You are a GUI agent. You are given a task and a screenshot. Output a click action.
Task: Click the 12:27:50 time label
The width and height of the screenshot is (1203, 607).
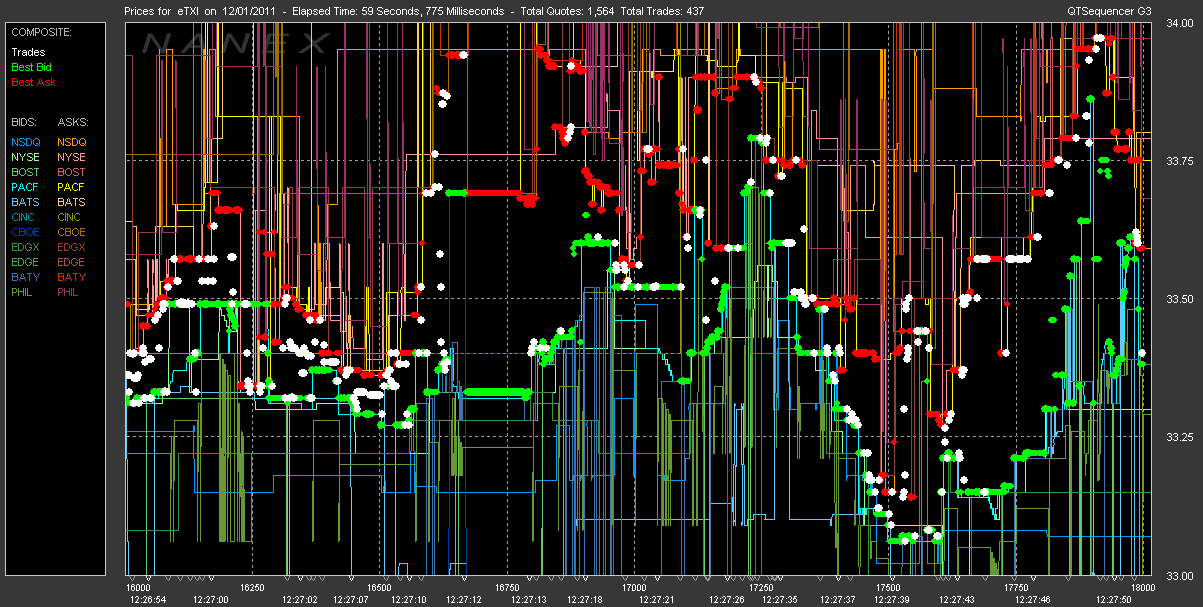point(1116,599)
